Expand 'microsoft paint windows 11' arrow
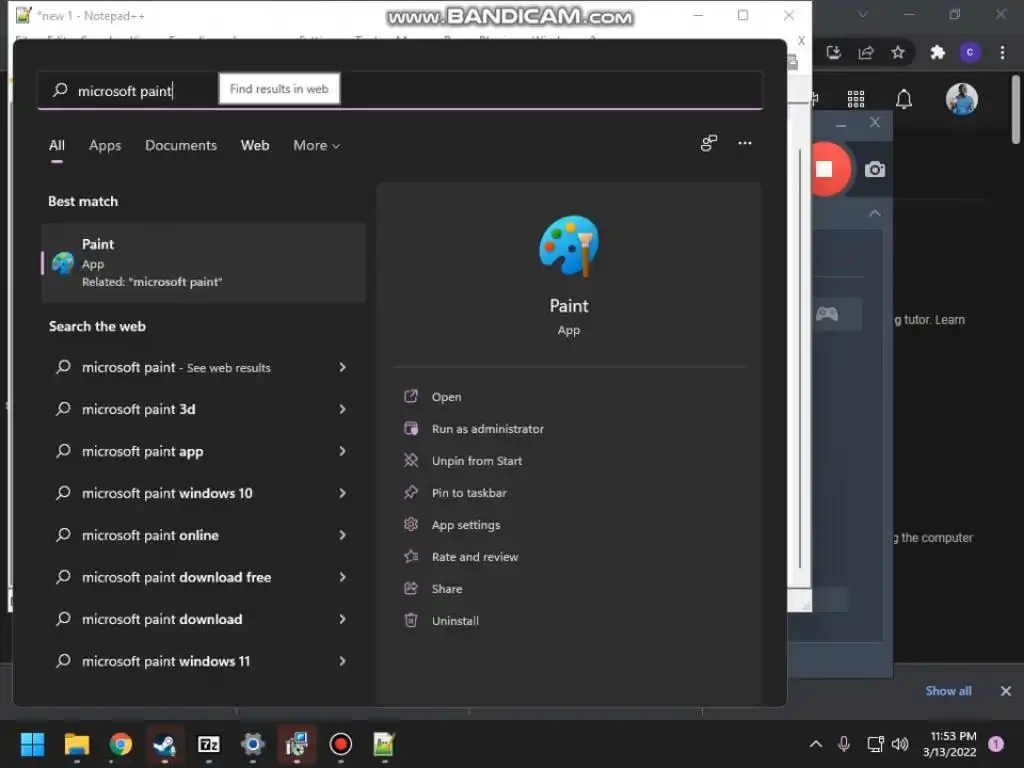Viewport: 1024px width, 768px height. click(342, 662)
